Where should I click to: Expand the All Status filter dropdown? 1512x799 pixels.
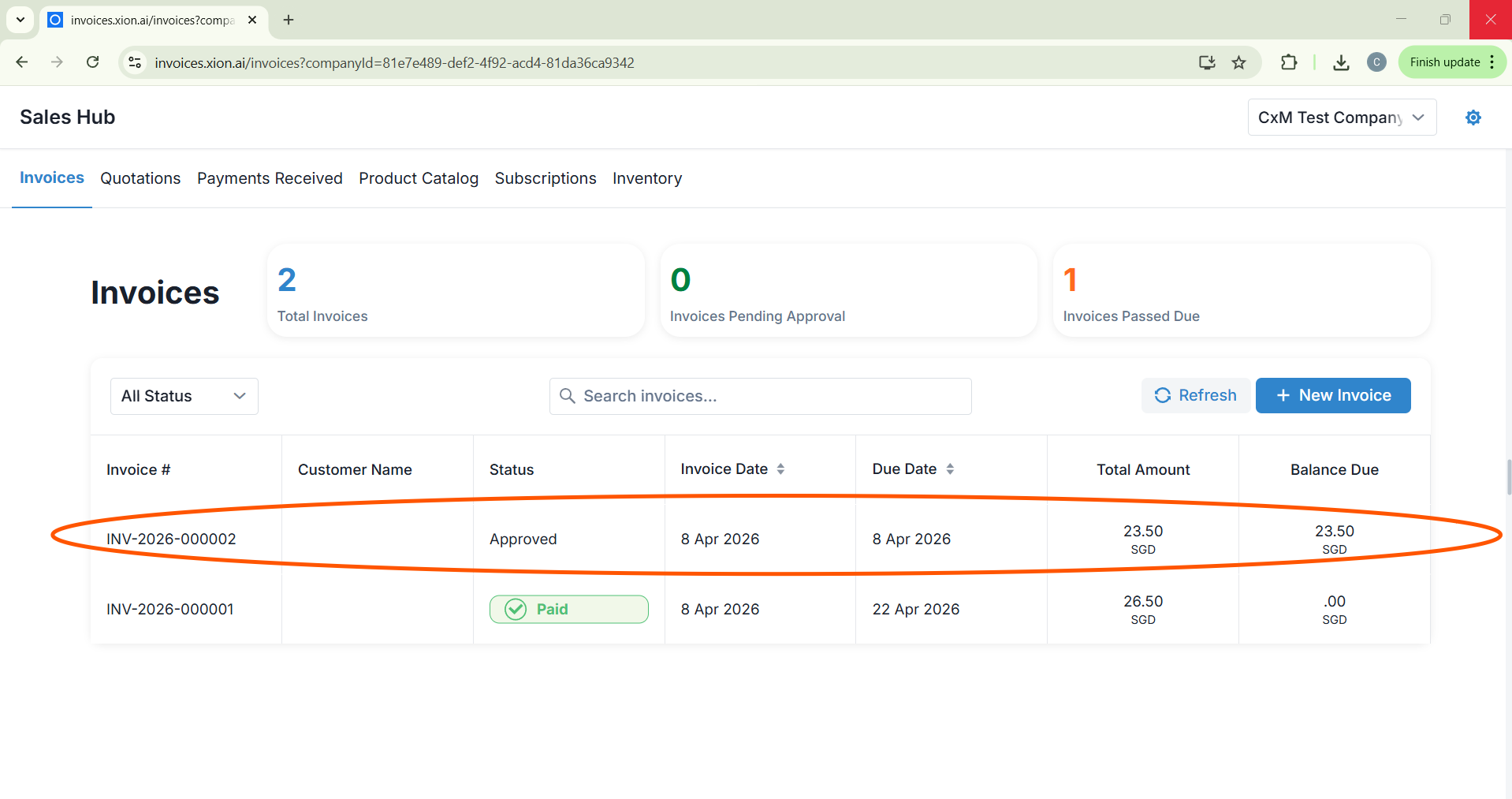pos(184,396)
